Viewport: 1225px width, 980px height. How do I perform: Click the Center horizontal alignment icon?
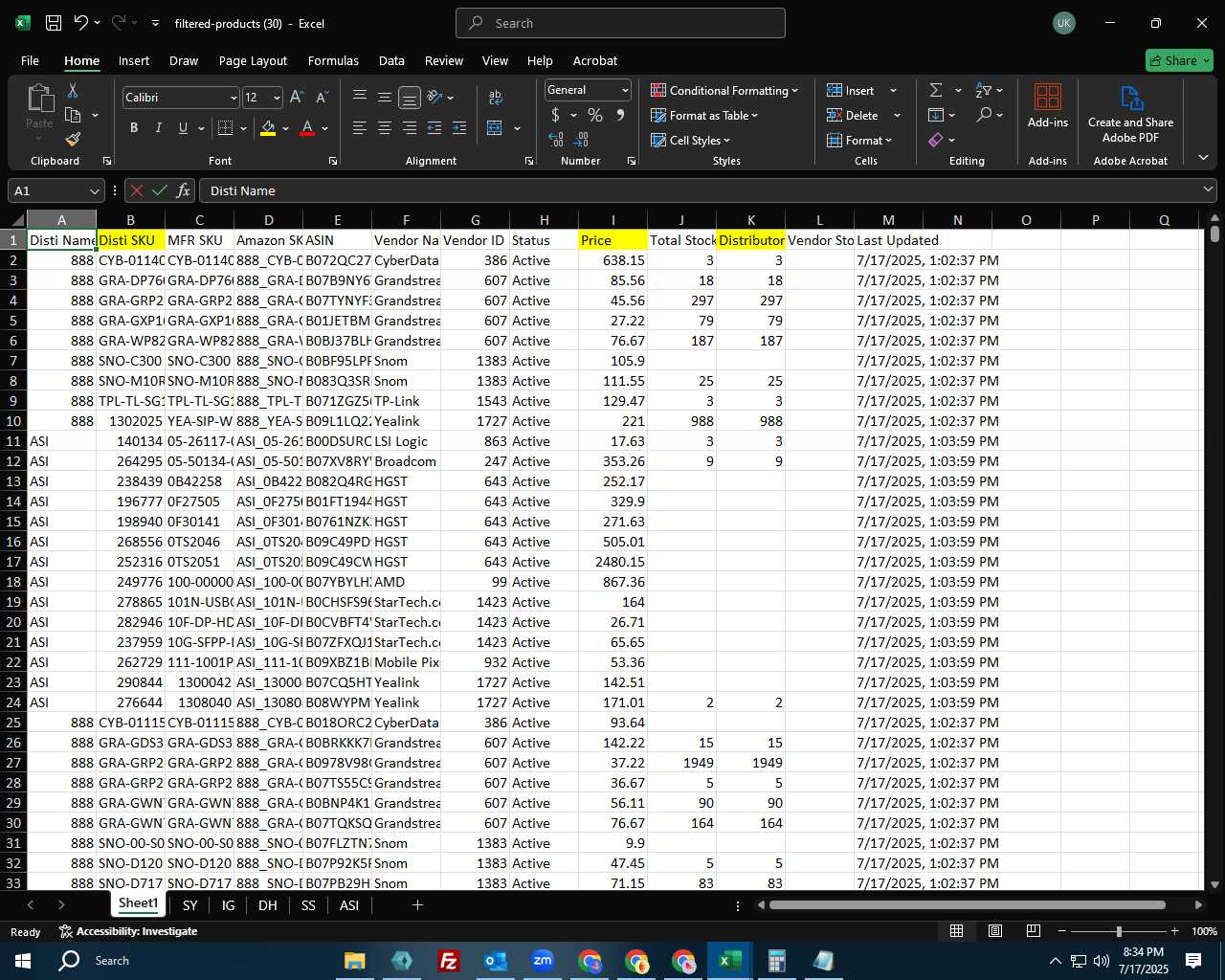click(x=385, y=128)
